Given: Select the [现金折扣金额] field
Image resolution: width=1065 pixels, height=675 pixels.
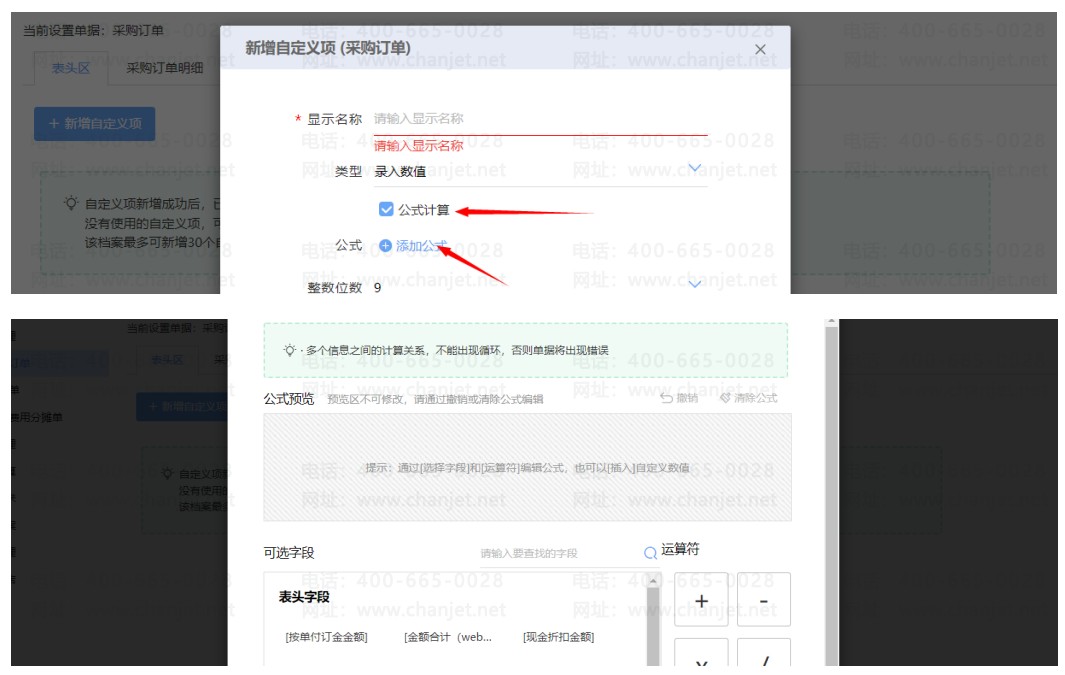Looking at the screenshot, I should [x=558, y=637].
